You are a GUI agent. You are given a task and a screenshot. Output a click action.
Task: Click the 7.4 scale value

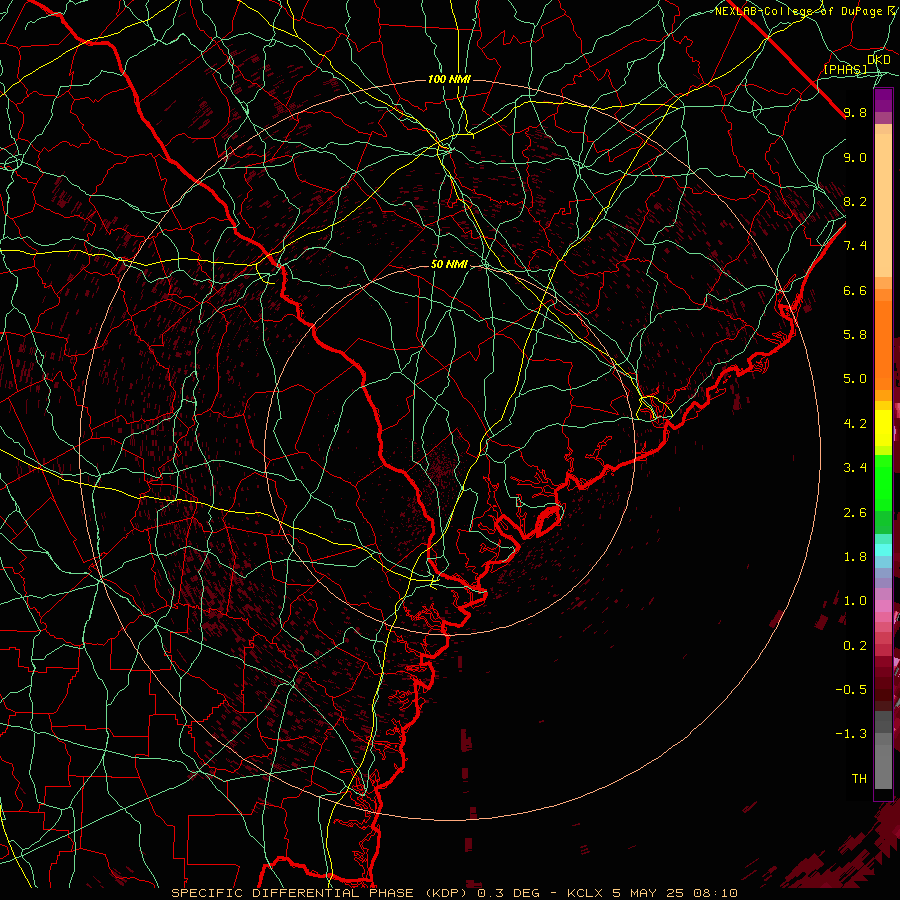[855, 246]
